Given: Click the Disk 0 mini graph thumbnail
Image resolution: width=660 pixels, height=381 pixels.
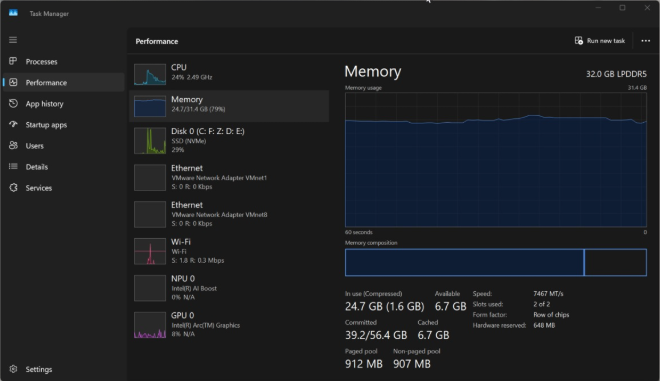Looking at the screenshot, I should [x=150, y=141].
